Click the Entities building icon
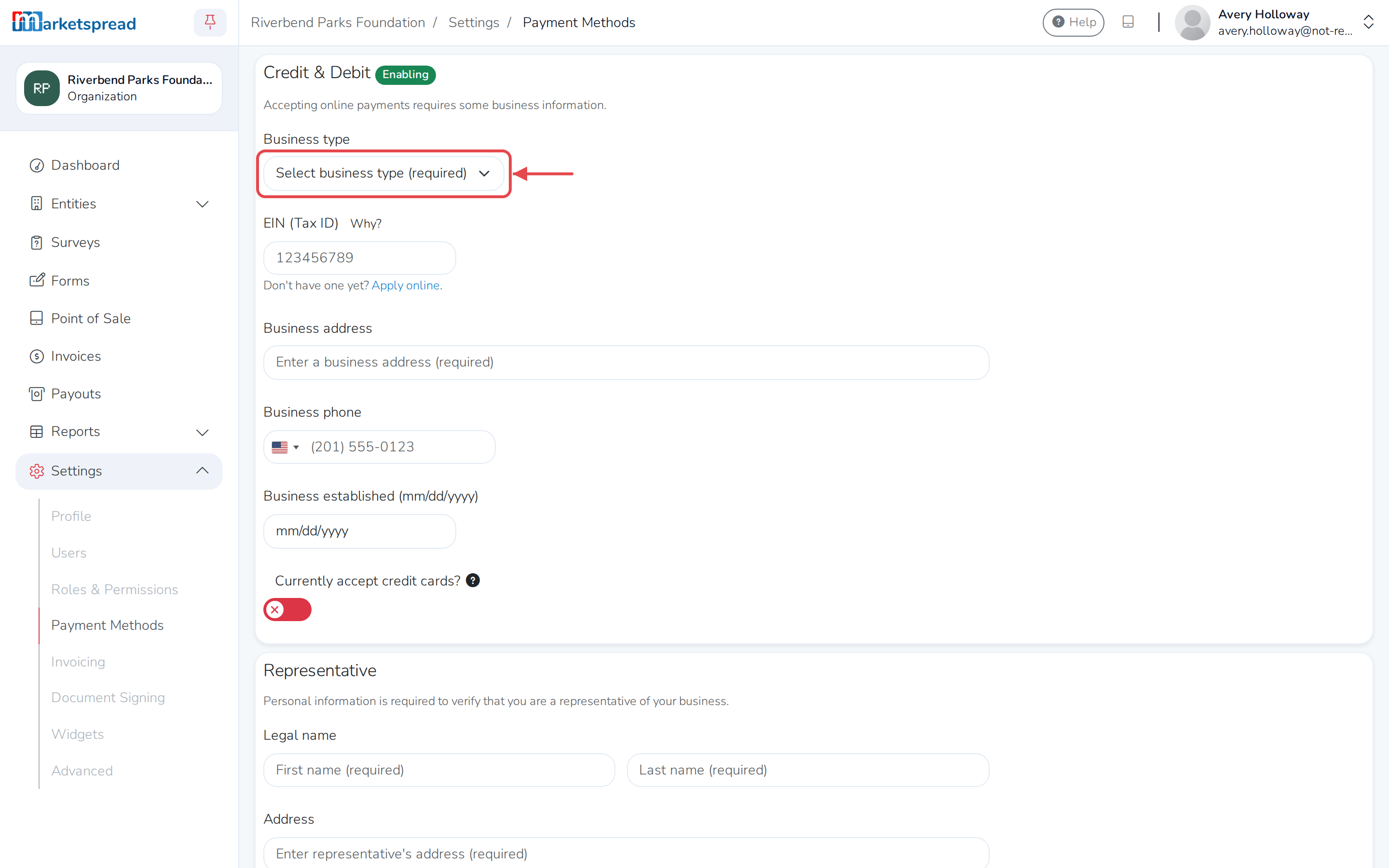Screen dimensions: 1389x868 (x=37, y=204)
